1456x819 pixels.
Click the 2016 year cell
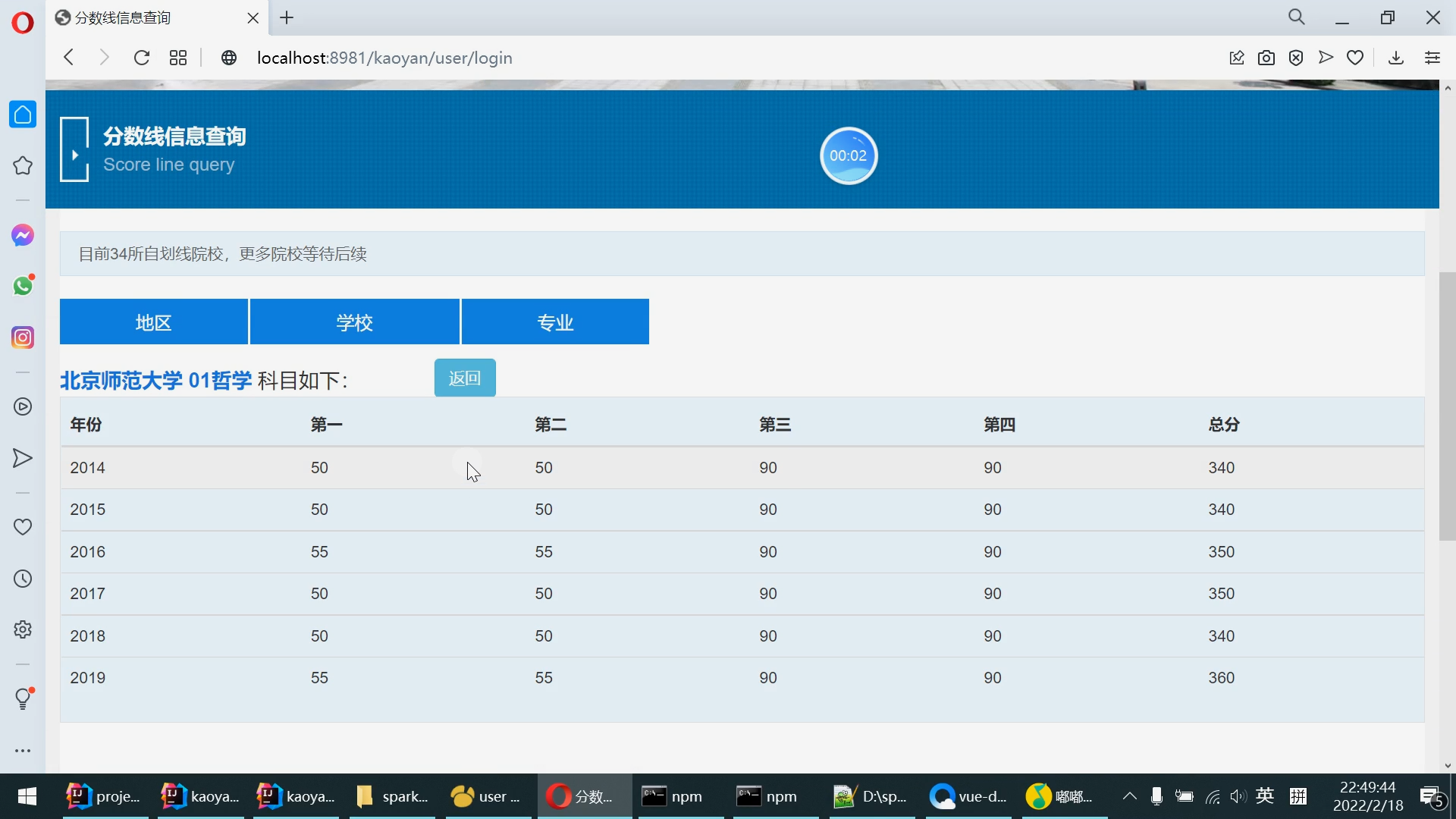88,552
